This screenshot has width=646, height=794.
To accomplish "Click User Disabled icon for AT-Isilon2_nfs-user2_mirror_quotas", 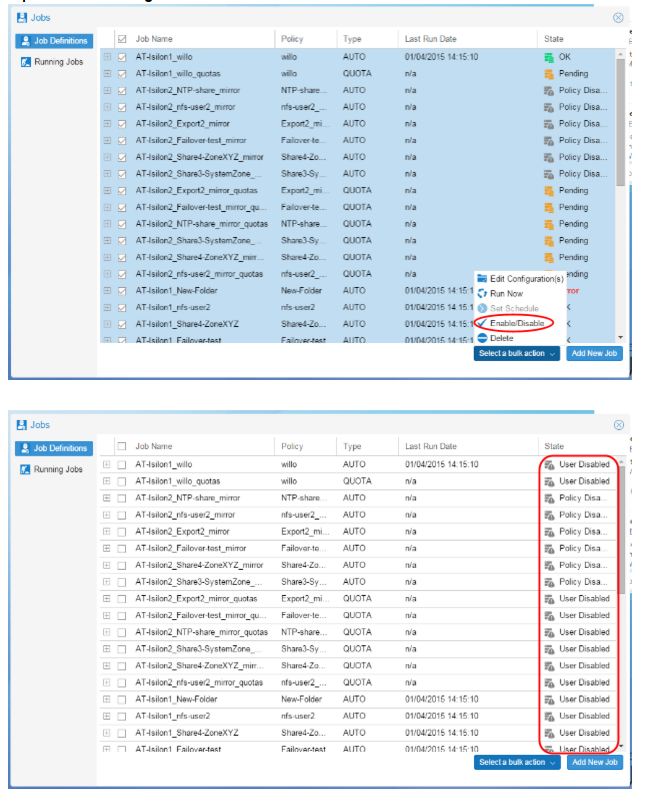I will click(549, 683).
